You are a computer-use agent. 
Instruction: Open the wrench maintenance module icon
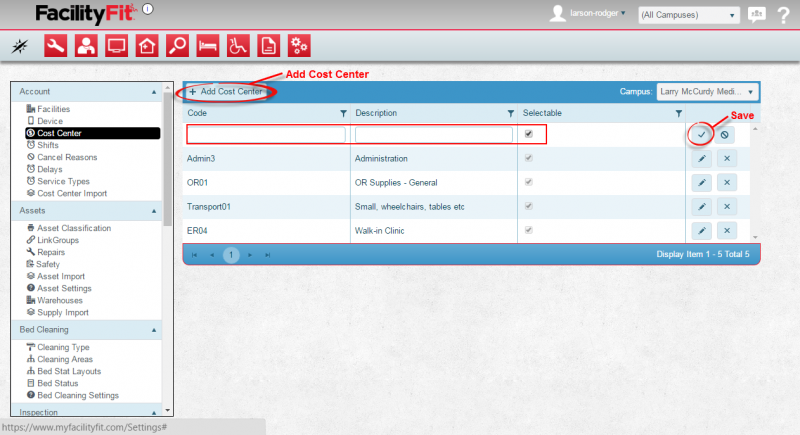[x=56, y=46]
